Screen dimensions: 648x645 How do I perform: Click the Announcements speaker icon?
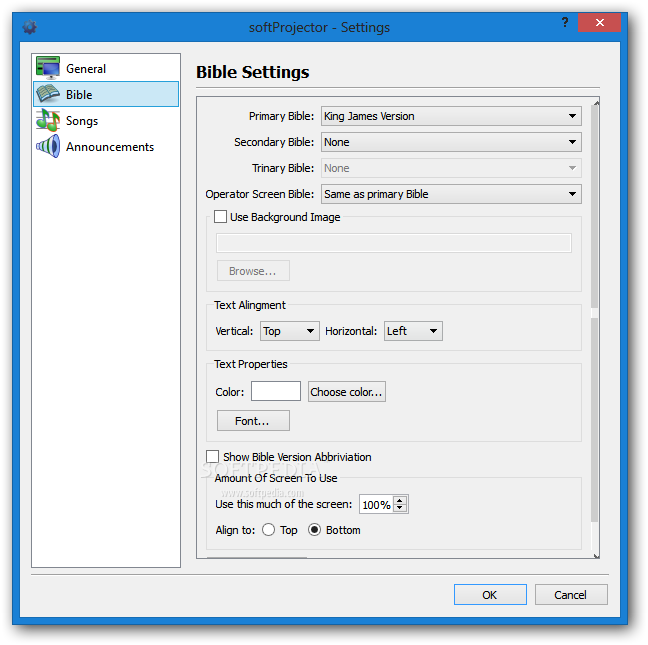48,146
